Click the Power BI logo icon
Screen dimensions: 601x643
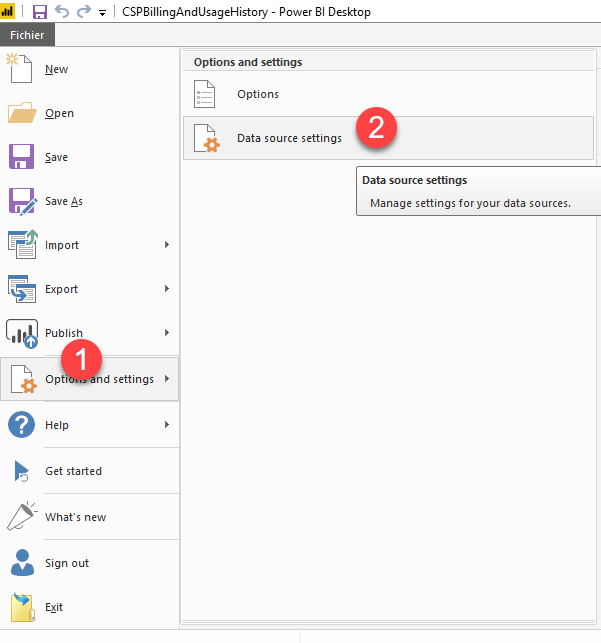click(x=7, y=11)
